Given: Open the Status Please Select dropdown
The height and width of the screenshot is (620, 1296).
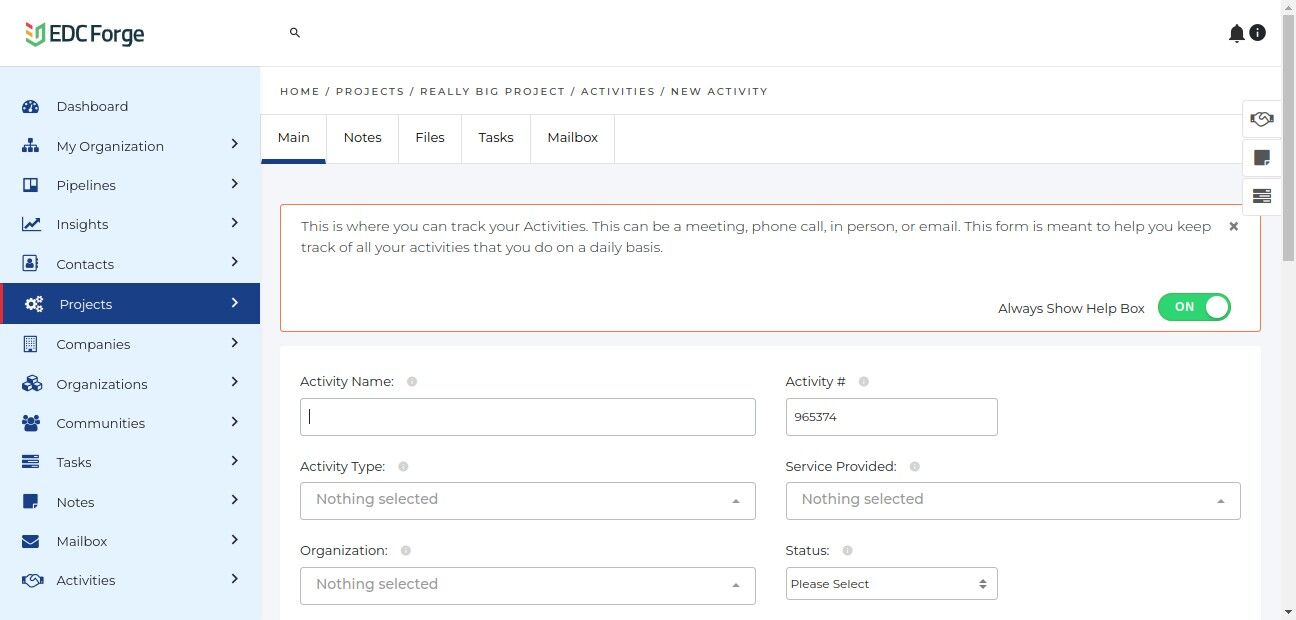Looking at the screenshot, I should (x=891, y=584).
